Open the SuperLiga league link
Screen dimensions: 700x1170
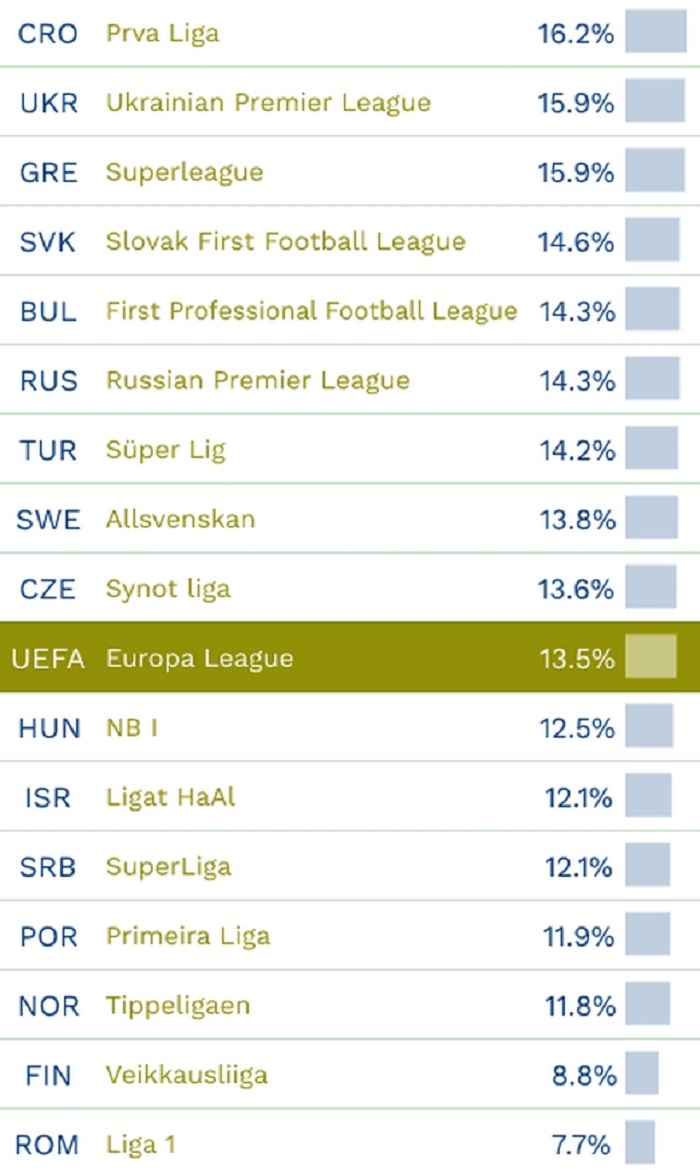168,866
